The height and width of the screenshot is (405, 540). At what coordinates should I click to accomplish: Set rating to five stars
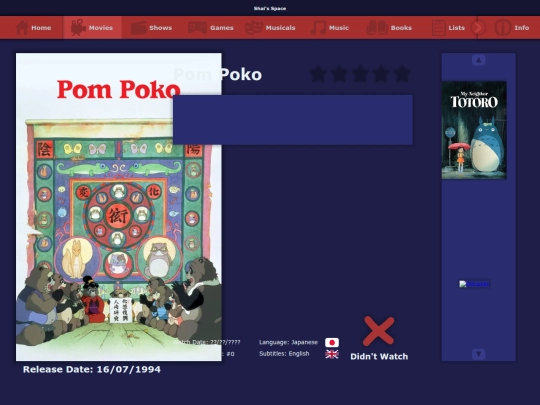402,74
